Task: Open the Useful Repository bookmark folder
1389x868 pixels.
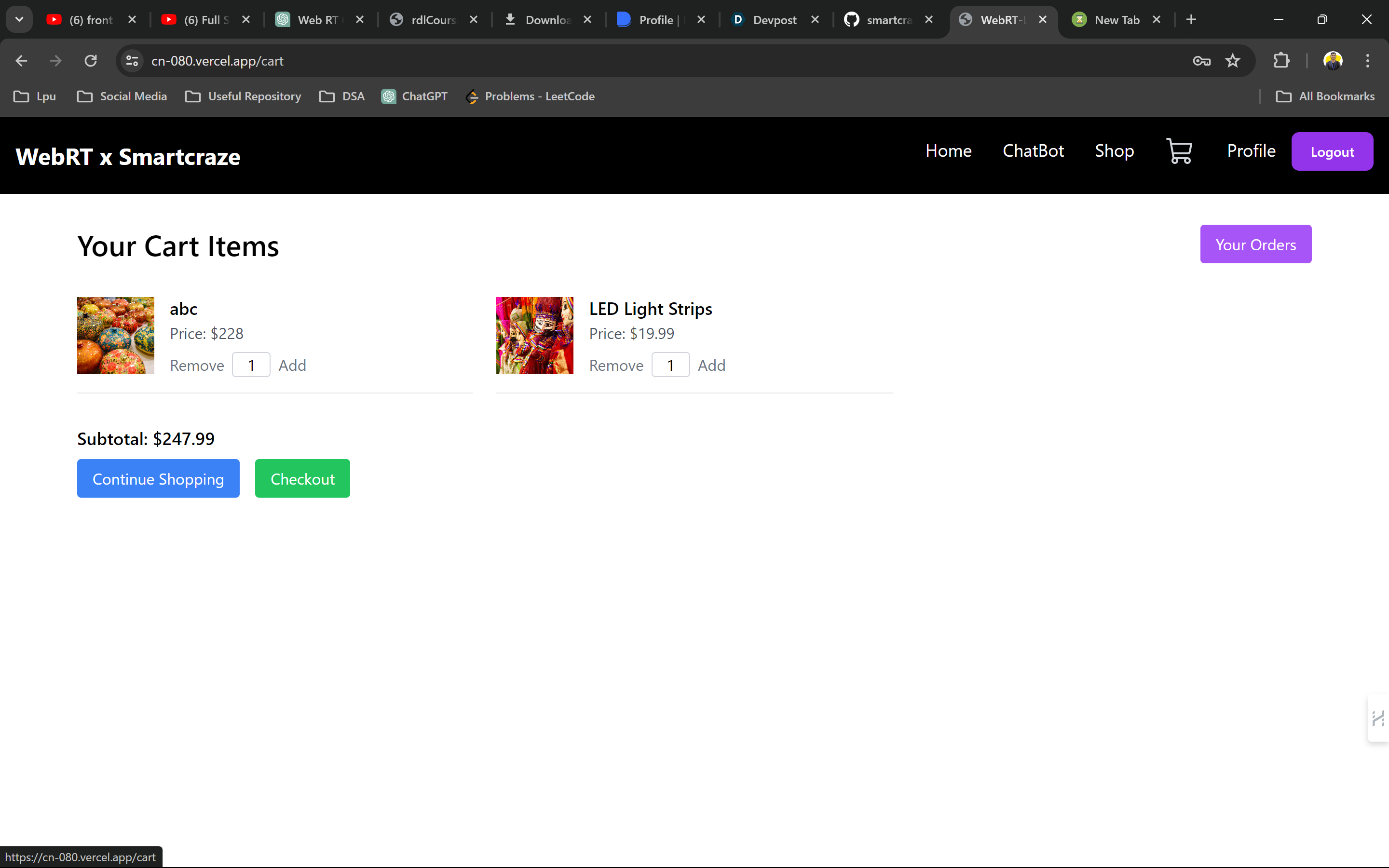Action: click(244, 96)
